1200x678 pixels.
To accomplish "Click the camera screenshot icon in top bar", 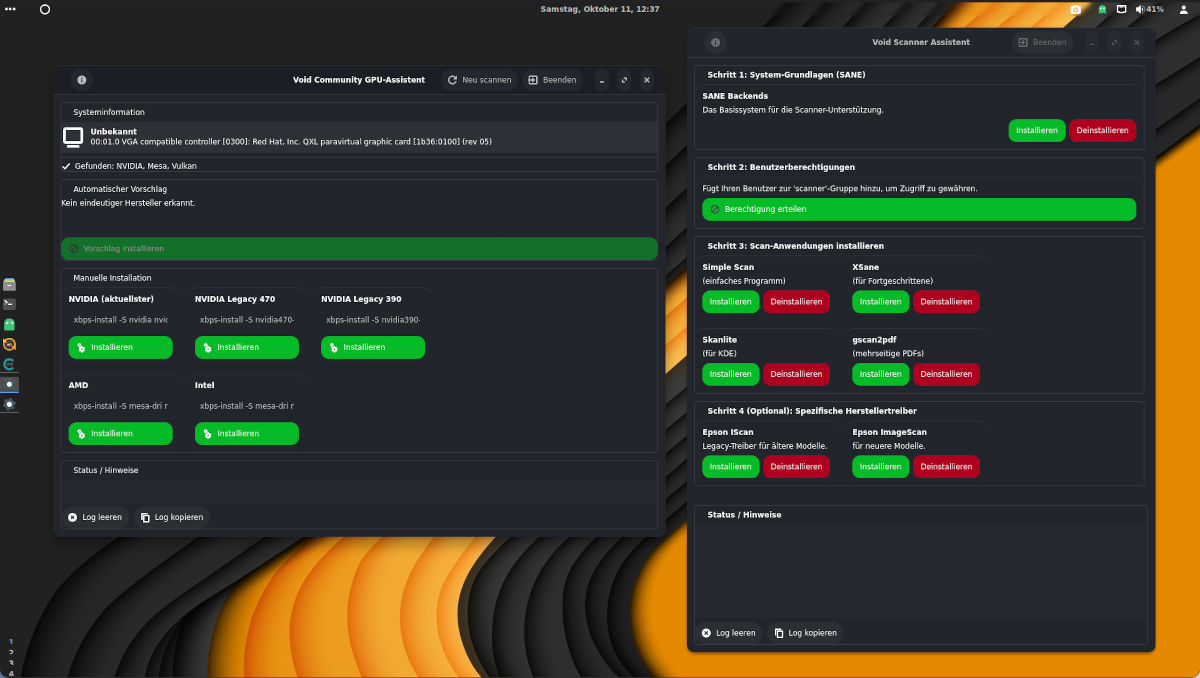I will tap(1076, 9).
